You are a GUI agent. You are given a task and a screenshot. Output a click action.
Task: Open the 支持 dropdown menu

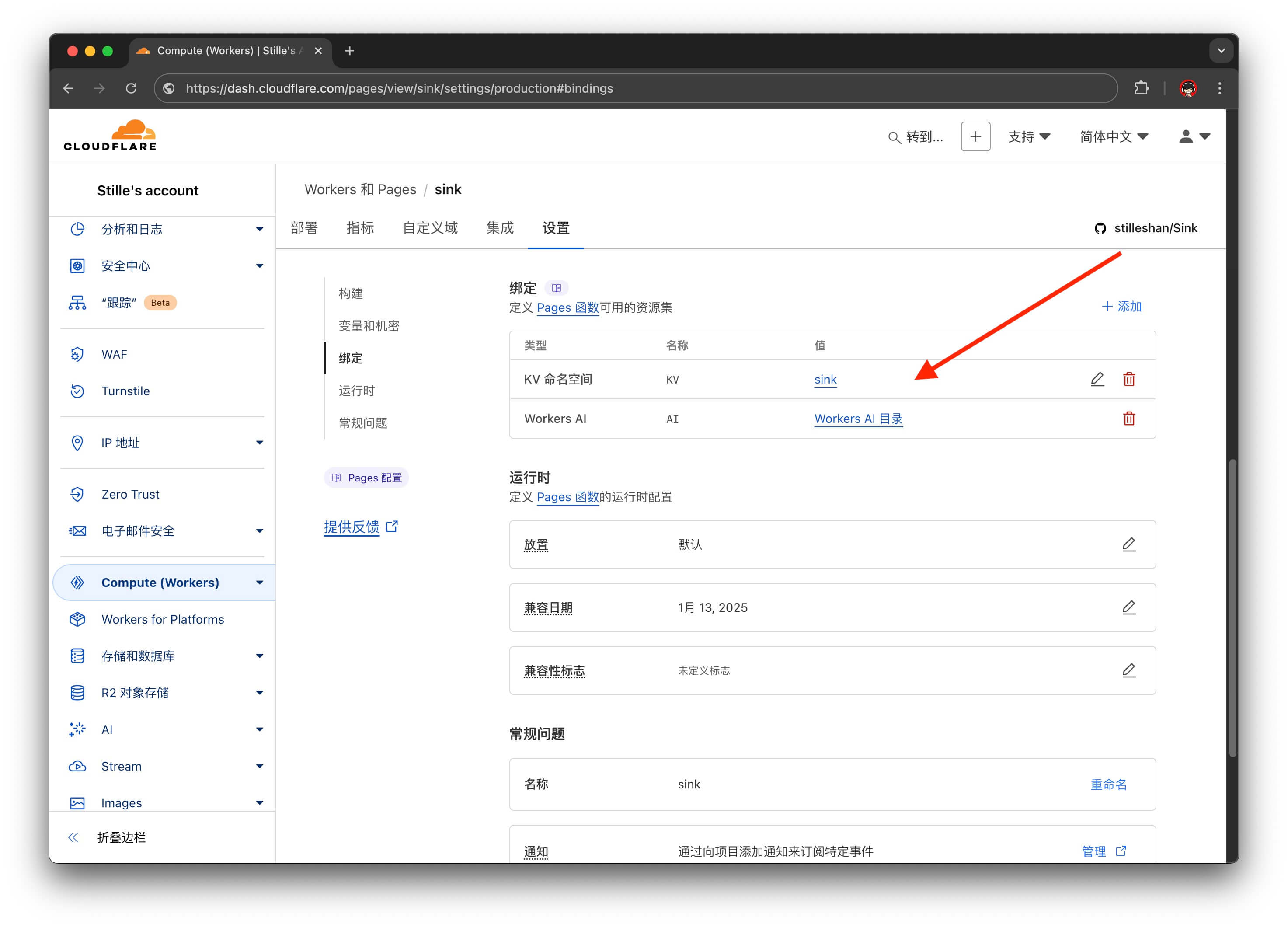point(1029,136)
